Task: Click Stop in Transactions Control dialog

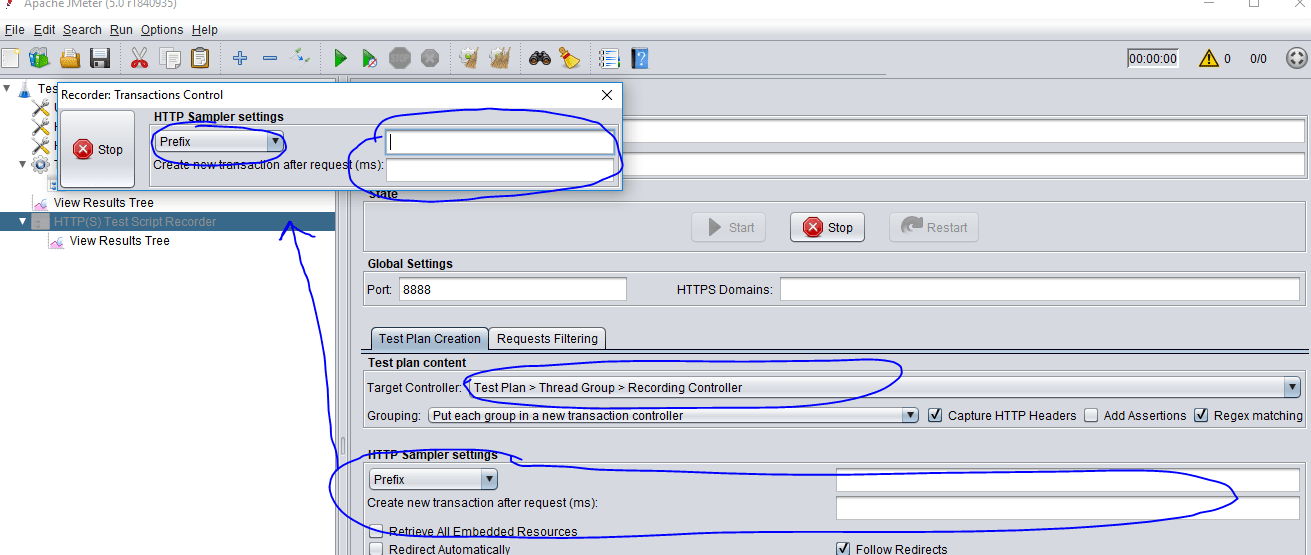Action: pos(97,149)
